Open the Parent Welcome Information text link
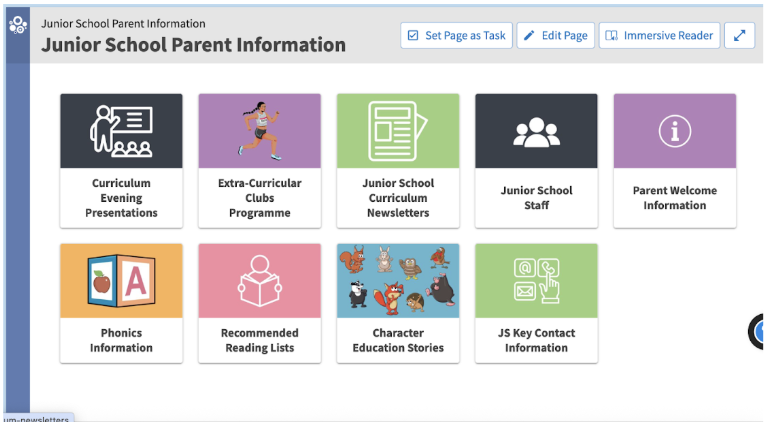 (x=675, y=198)
